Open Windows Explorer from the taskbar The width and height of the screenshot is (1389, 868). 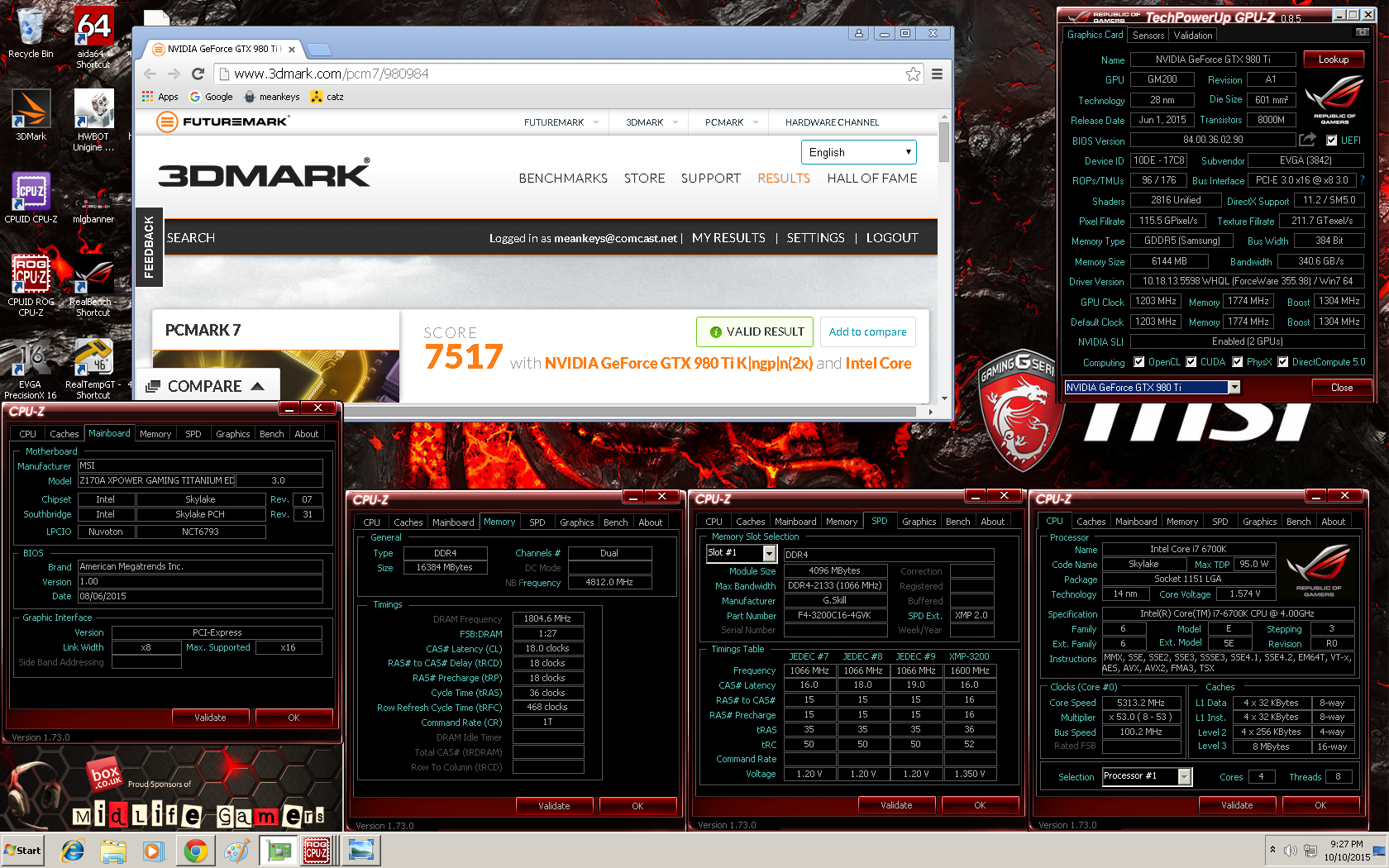coord(113,850)
